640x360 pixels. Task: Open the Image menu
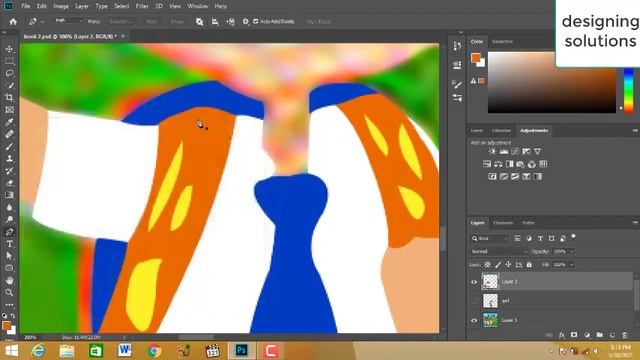pyautogui.click(x=61, y=6)
